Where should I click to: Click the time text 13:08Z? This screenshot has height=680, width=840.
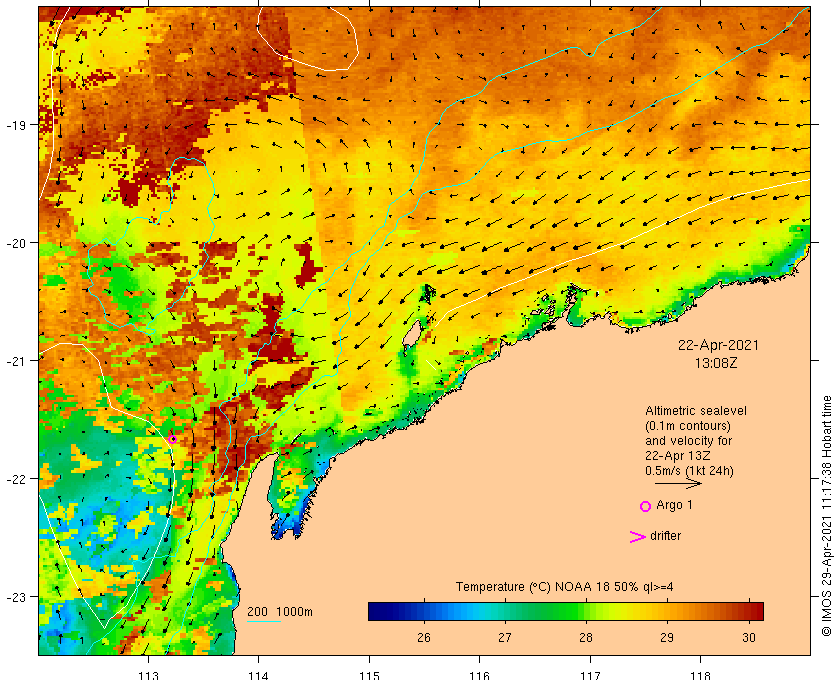[716, 363]
